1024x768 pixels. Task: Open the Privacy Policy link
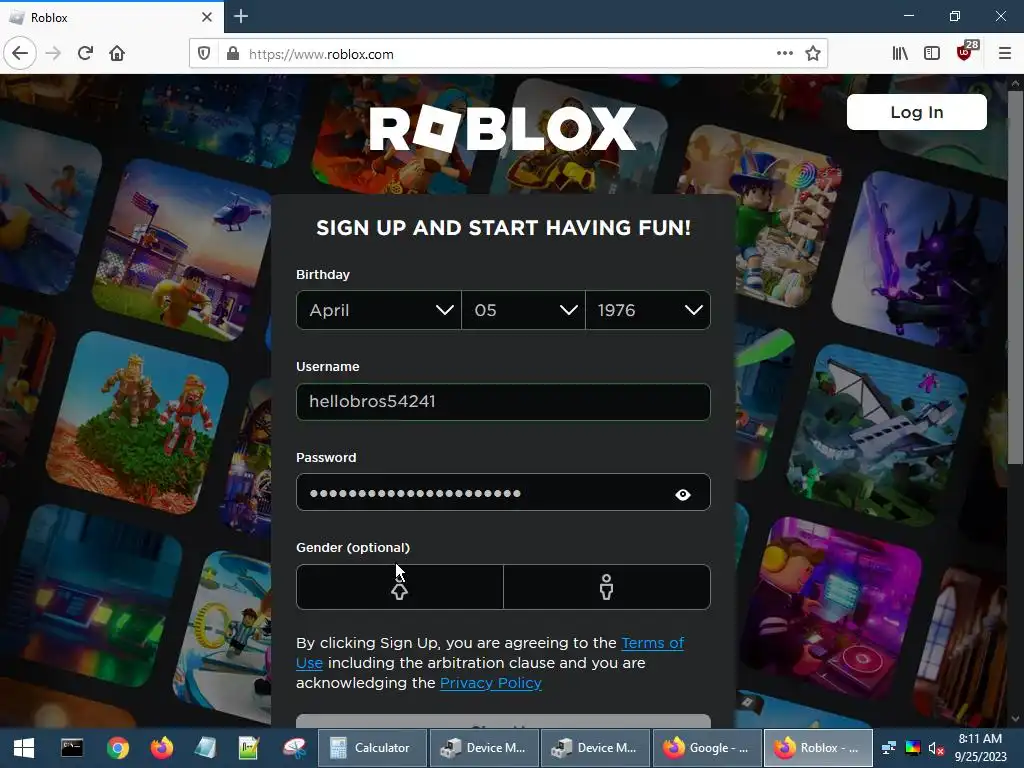pos(490,683)
